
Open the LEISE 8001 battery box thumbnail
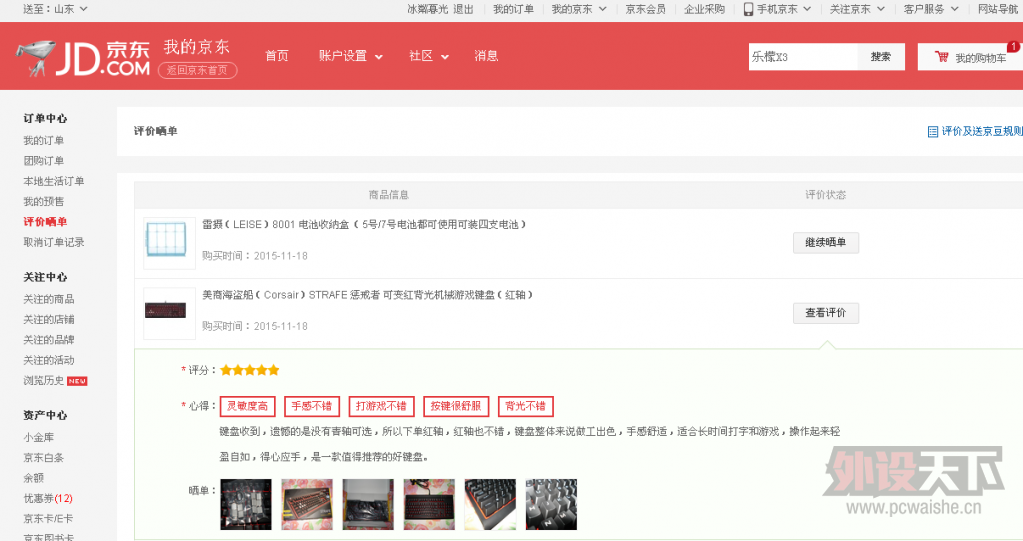[169, 243]
